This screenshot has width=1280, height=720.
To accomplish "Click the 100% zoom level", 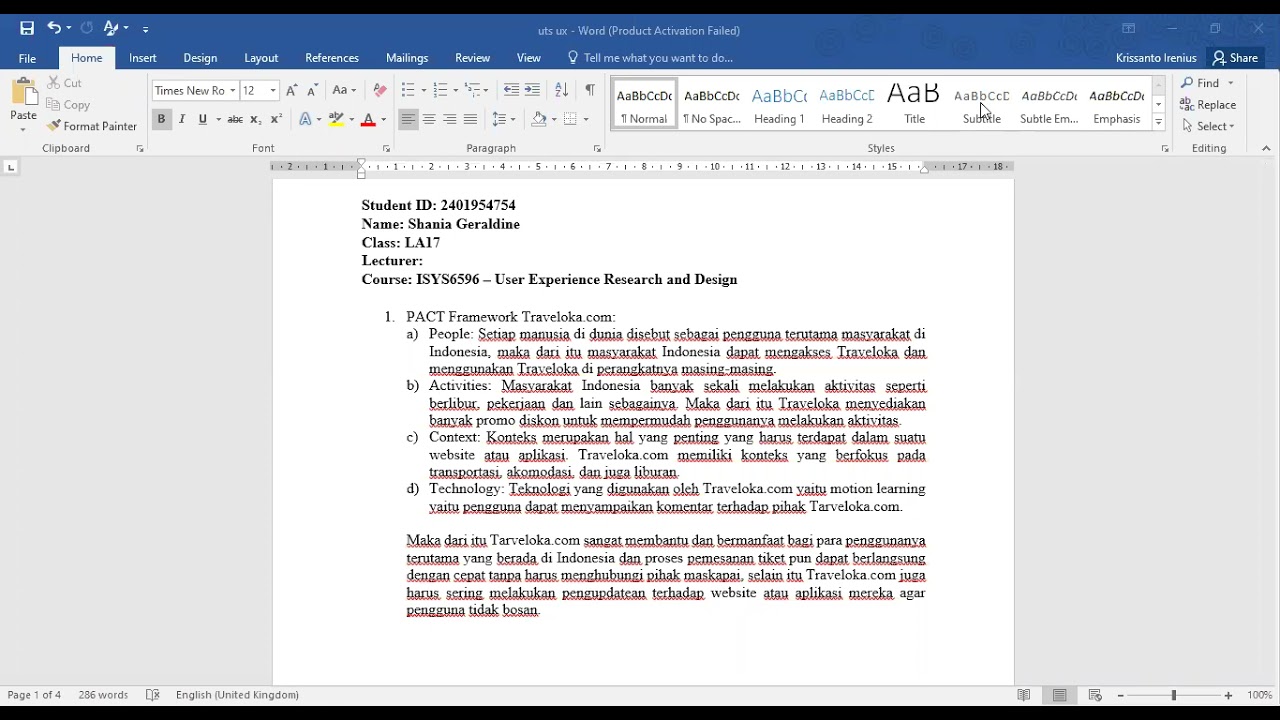I will click(1259, 695).
